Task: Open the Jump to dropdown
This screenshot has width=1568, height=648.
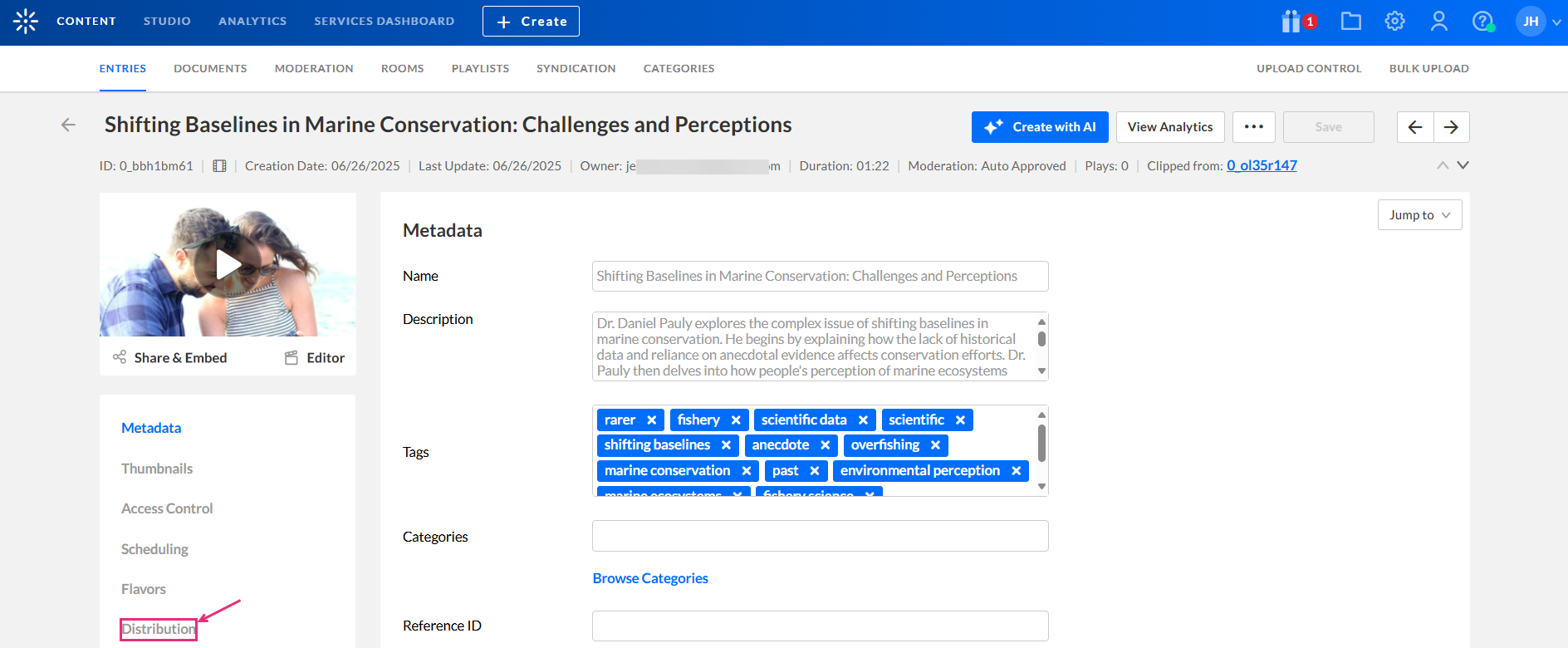Action: pos(1419,215)
